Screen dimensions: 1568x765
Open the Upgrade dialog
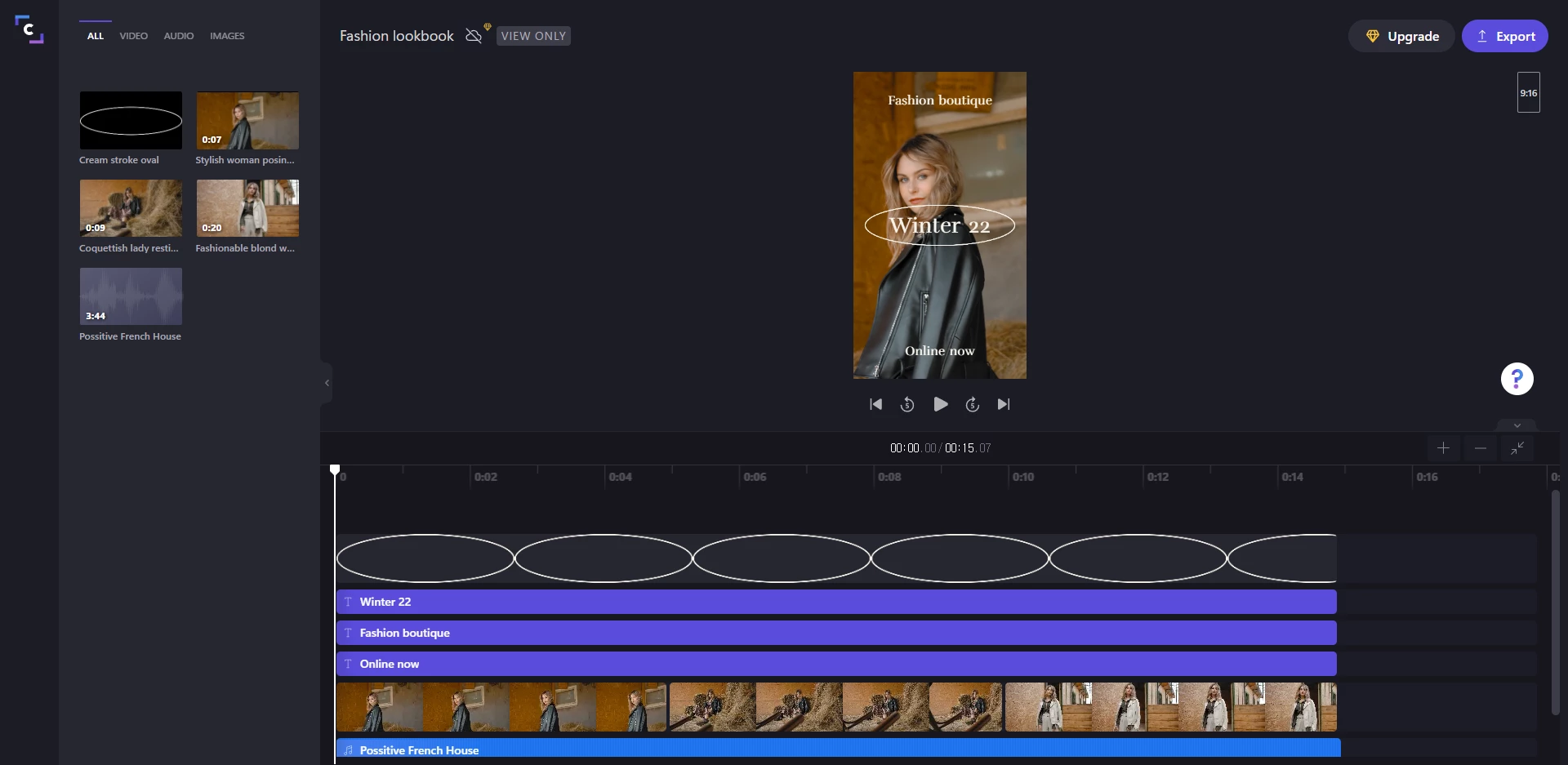pyautogui.click(x=1402, y=36)
